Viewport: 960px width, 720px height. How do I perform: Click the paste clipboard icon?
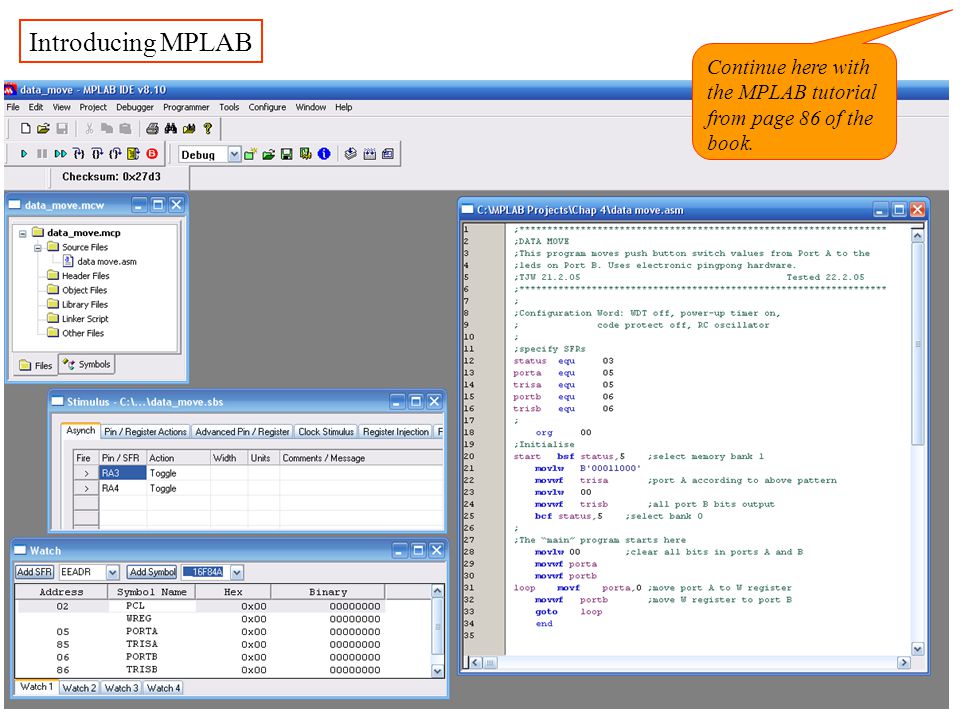click(125, 129)
